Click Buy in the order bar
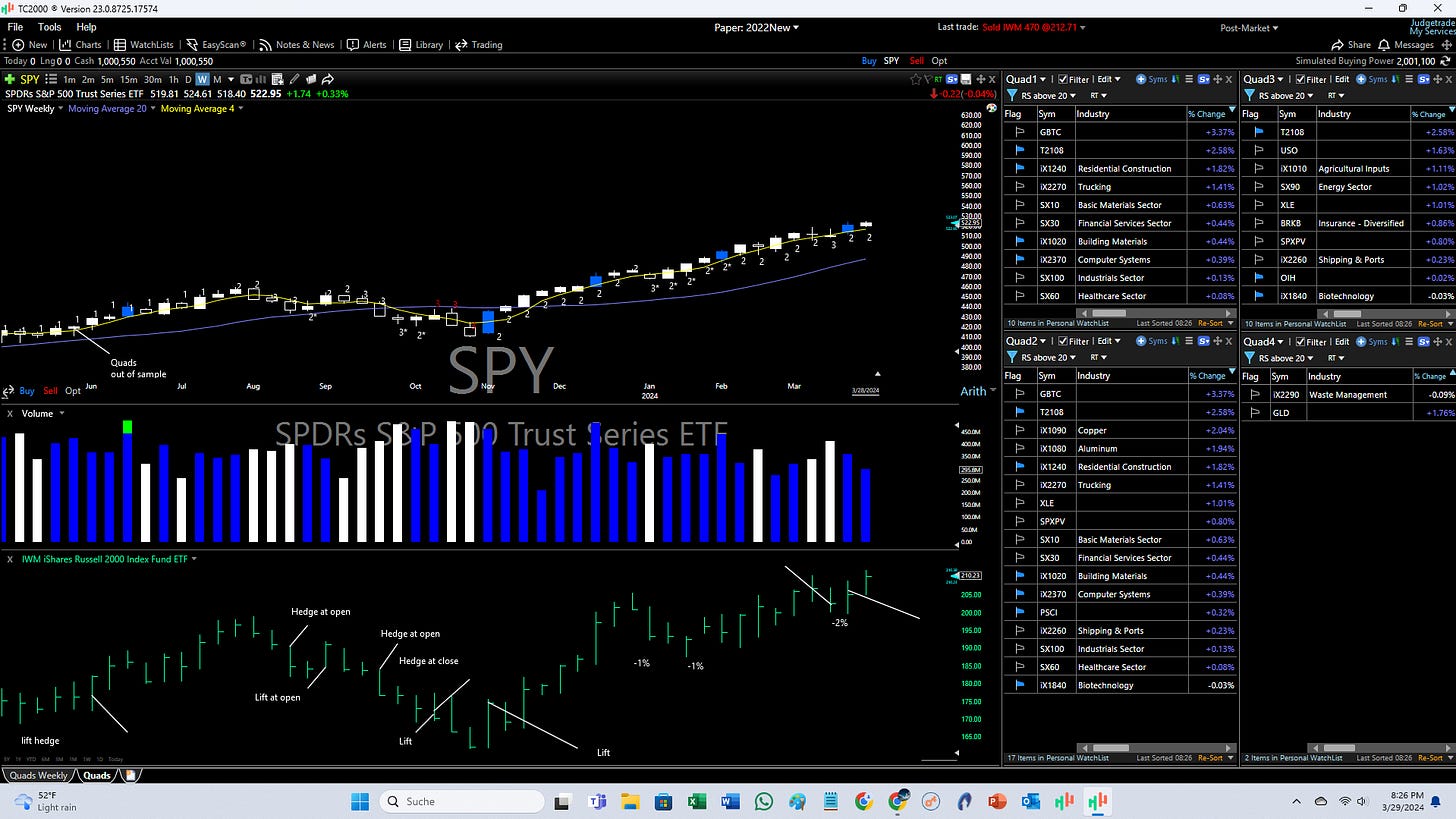1456x819 pixels. [869, 61]
